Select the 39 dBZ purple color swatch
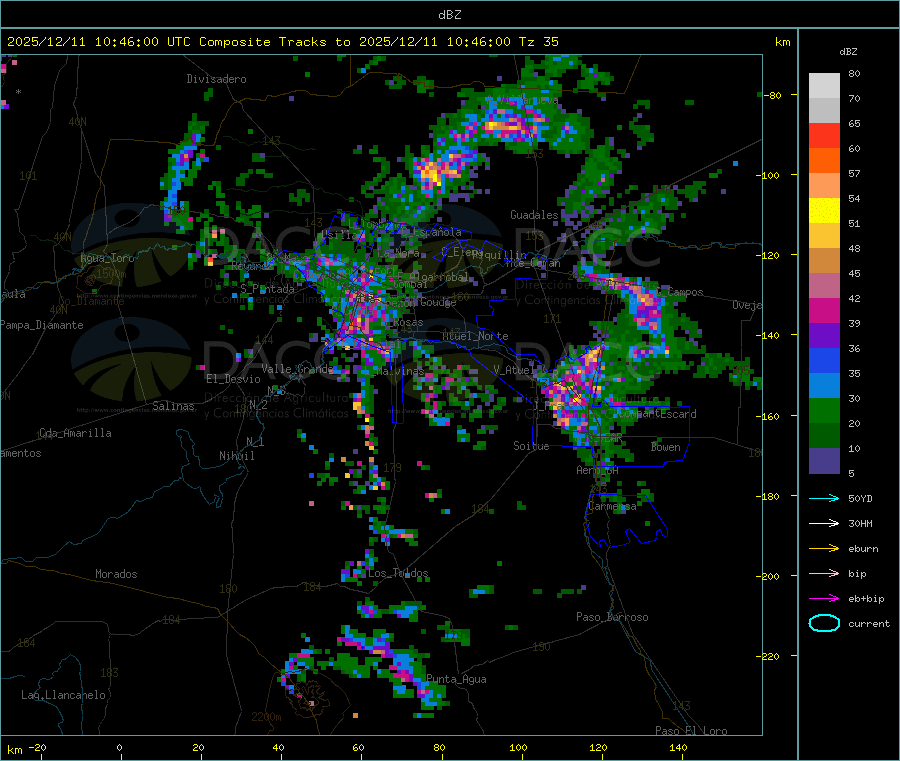This screenshot has width=900, height=761. click(x=824, y=336)
